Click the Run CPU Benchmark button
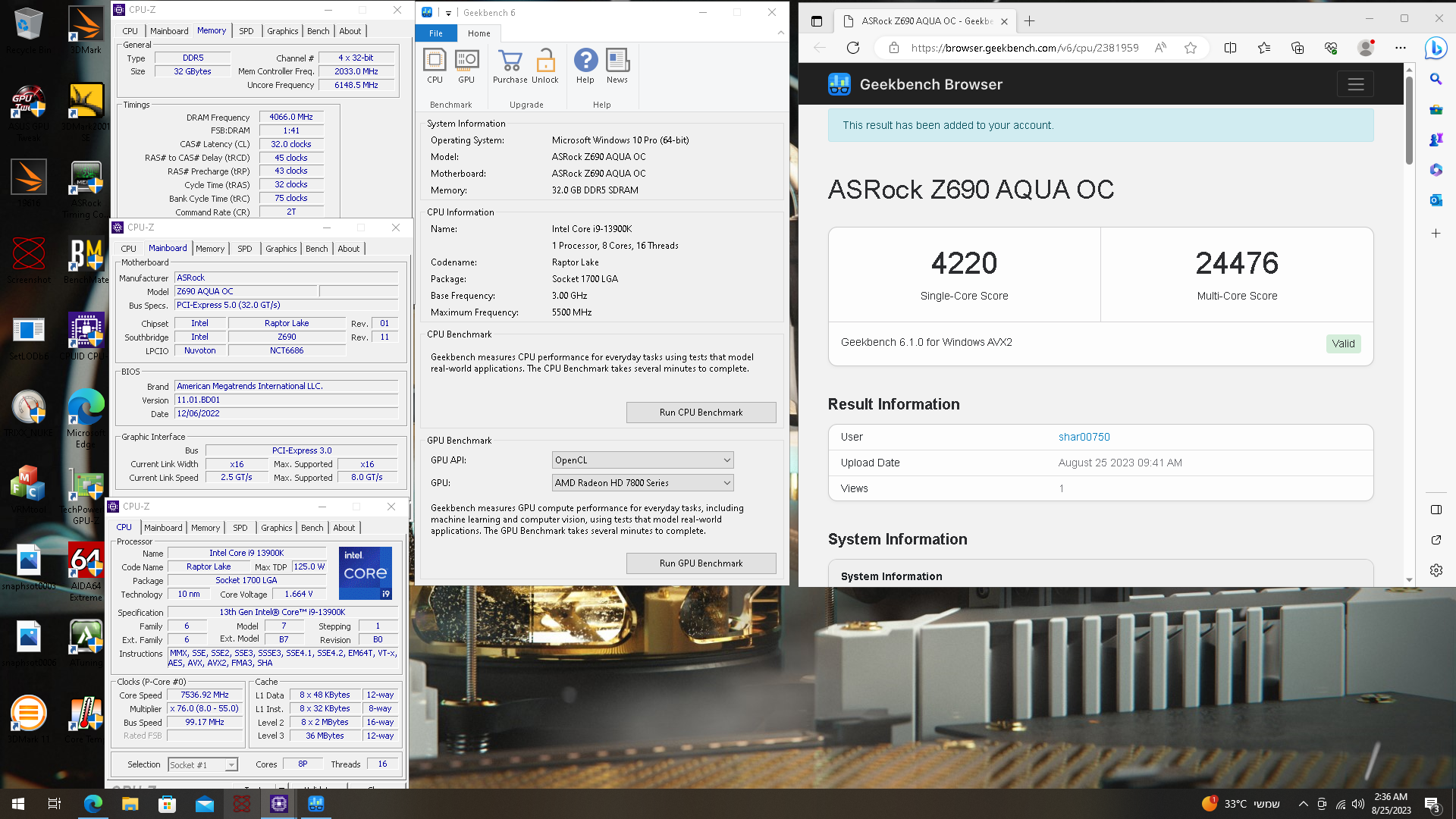The image size is (1456, 819). pos(701,413)
